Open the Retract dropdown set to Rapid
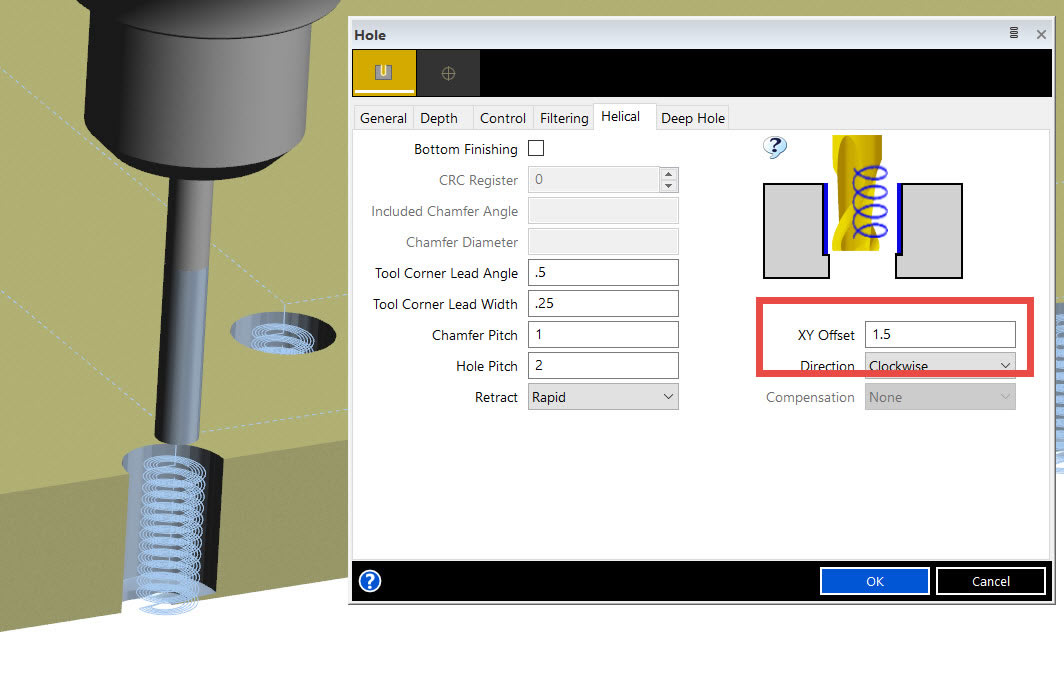1064x682 pixels. (x=603, y=397)
